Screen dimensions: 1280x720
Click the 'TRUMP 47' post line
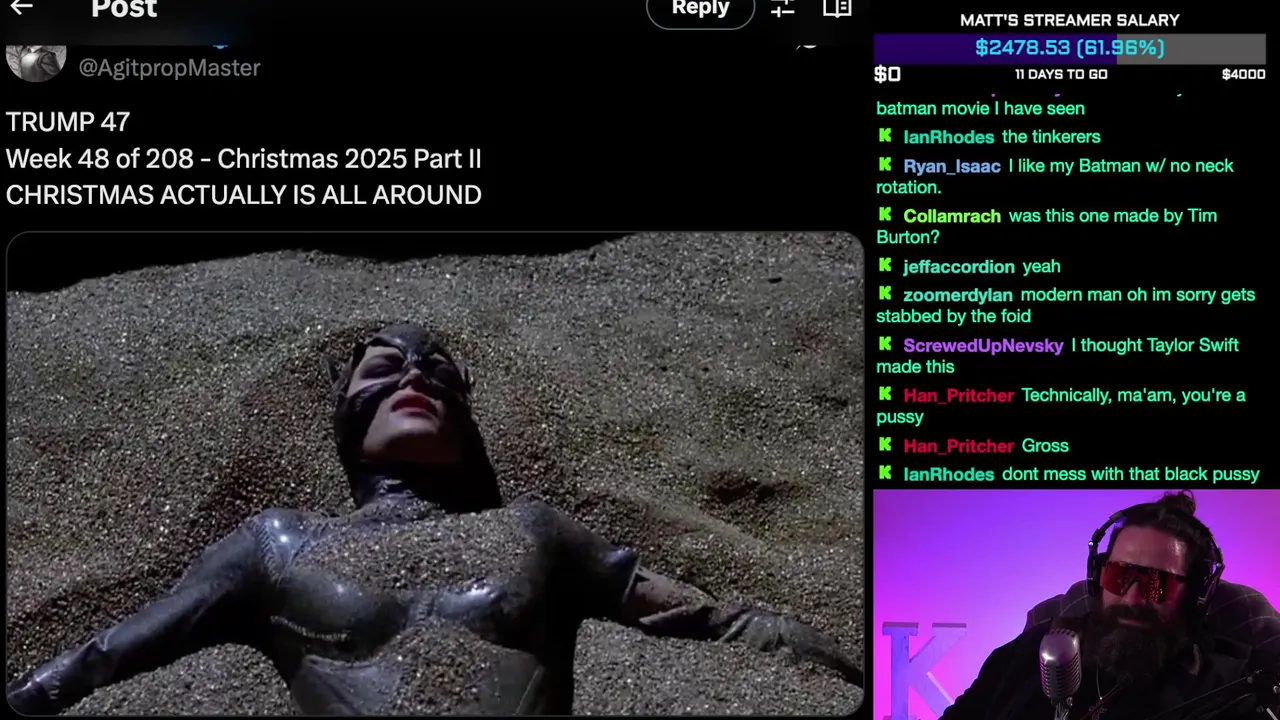tap(68, 122)
